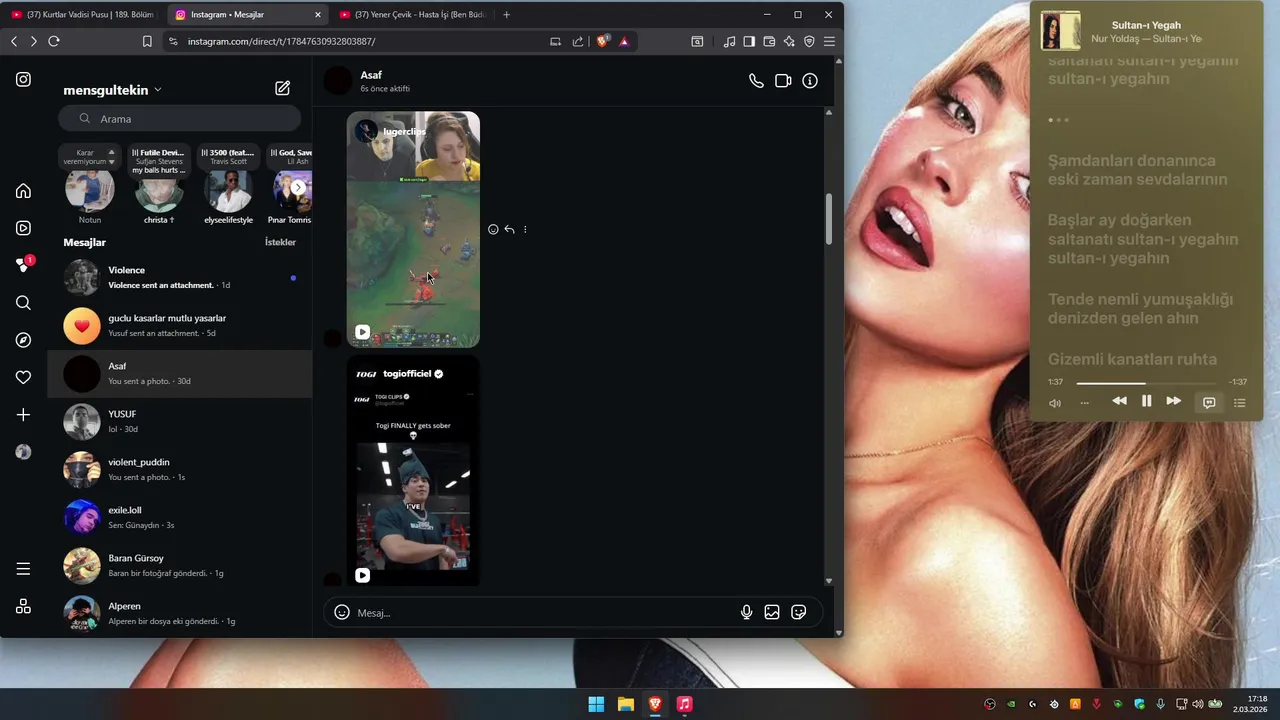React to the lugerclips message with emoji
Viewport: 1280px width, 720px height.
pos(493,229)
